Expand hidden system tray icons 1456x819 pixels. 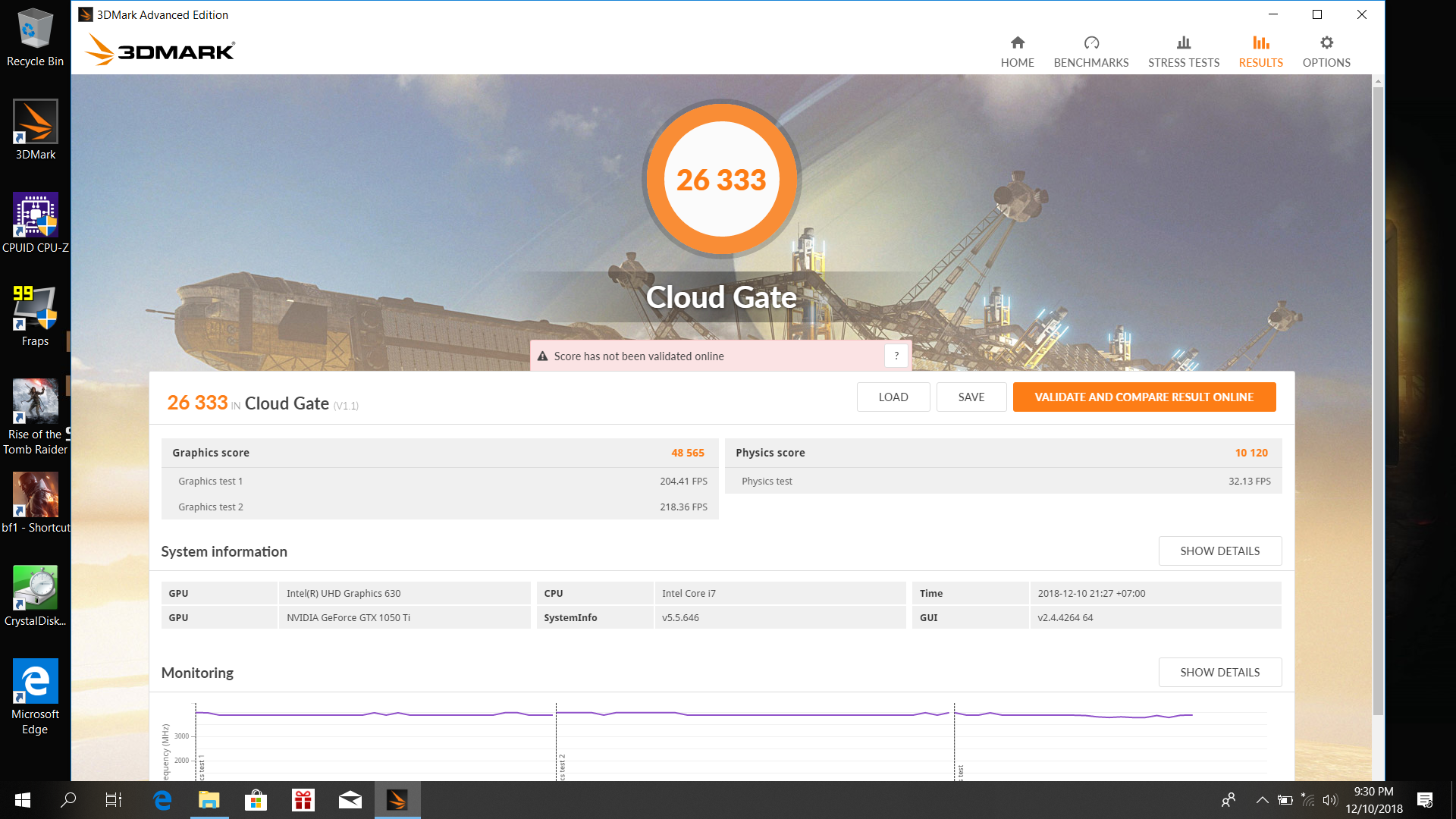[1262, 800]
